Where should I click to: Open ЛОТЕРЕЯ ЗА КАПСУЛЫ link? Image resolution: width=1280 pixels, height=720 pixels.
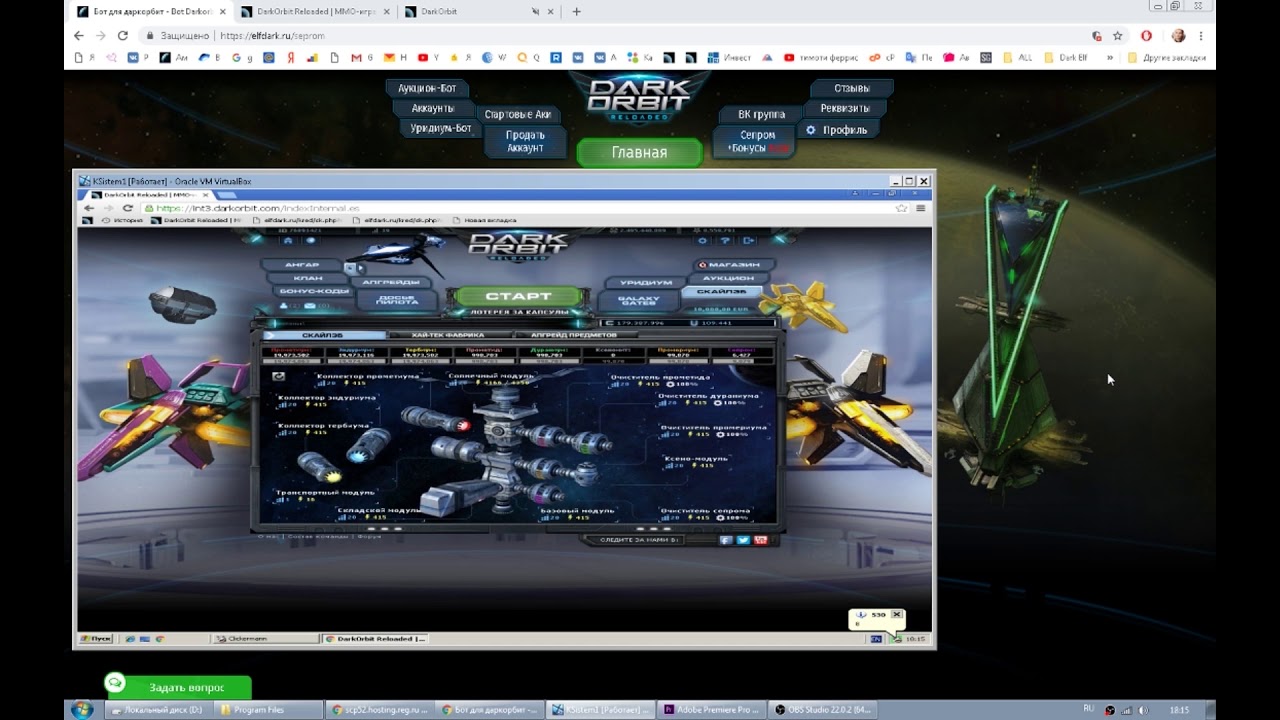pos(519,312)
